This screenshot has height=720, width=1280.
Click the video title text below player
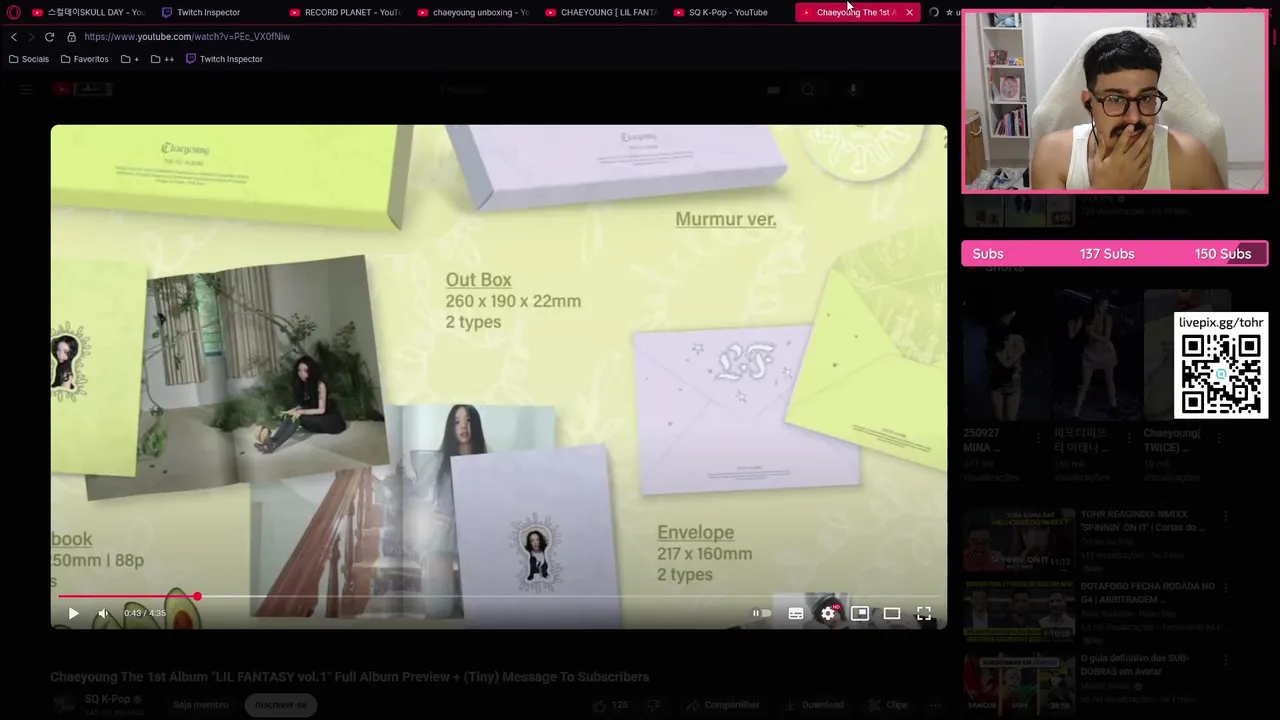(x=349, y=677)
